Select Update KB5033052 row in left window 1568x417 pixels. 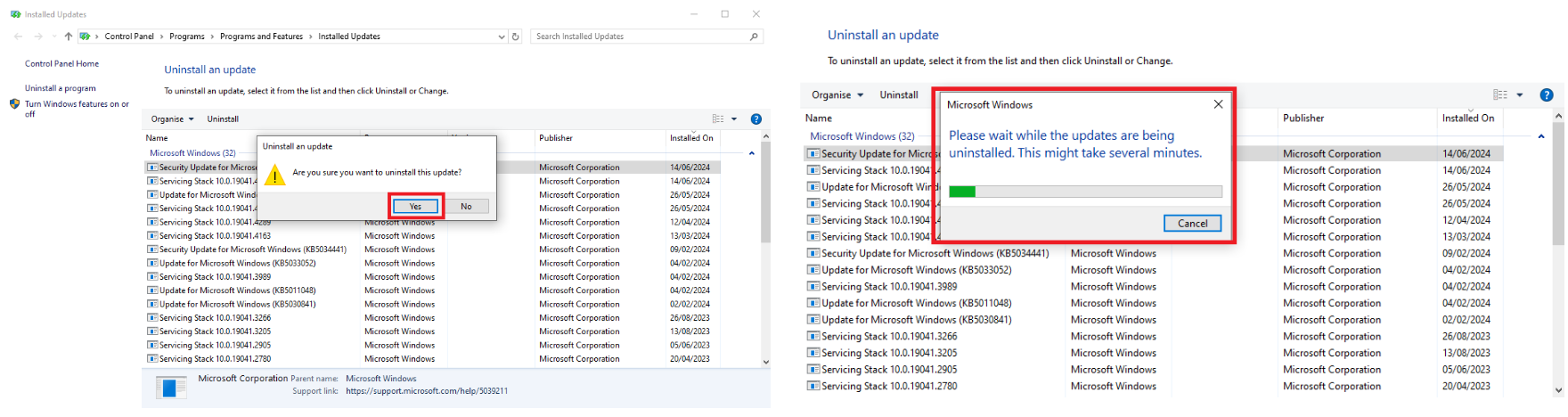point(431,264)
